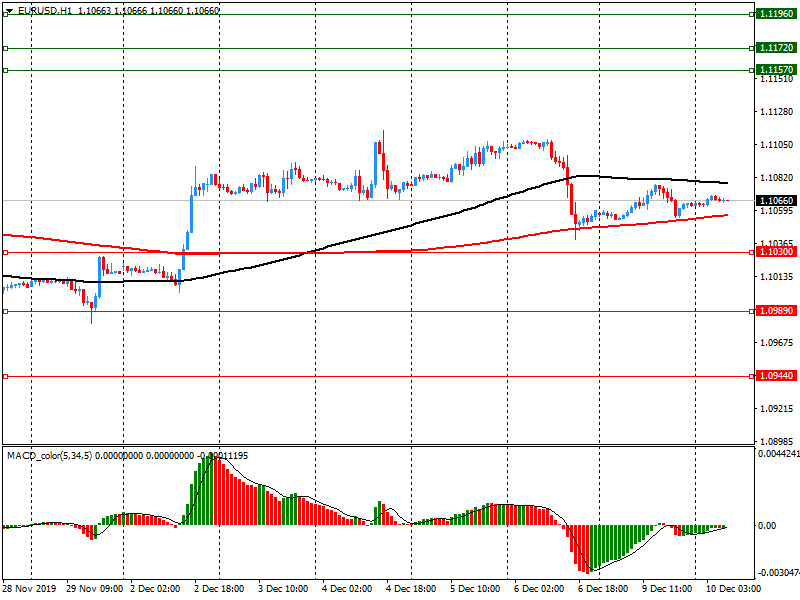
Task: Click the current price label 1.10660
Action: coord(776,201)
